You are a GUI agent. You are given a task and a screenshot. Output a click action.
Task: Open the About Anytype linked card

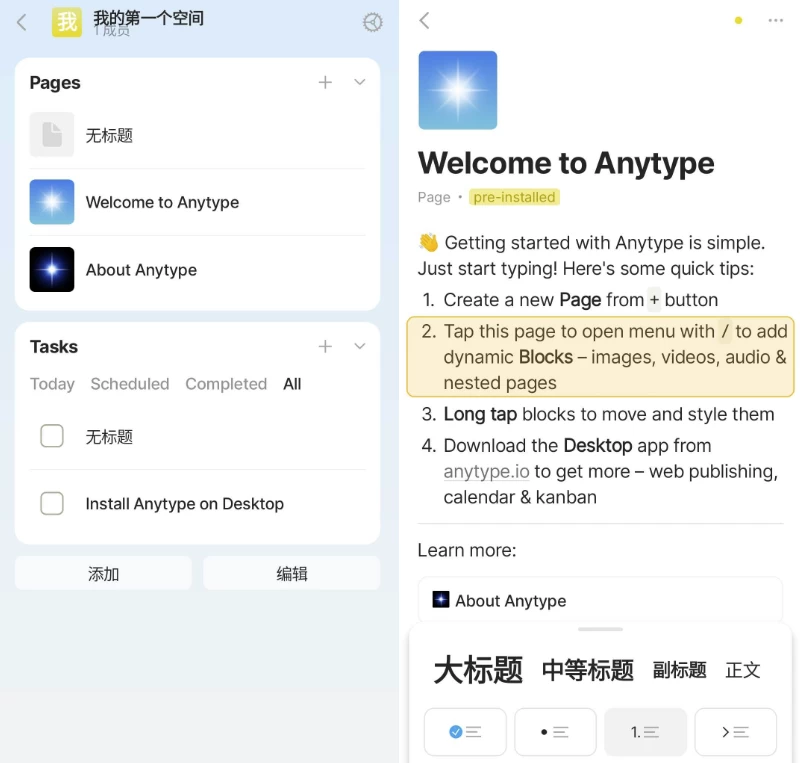[598, 601]
